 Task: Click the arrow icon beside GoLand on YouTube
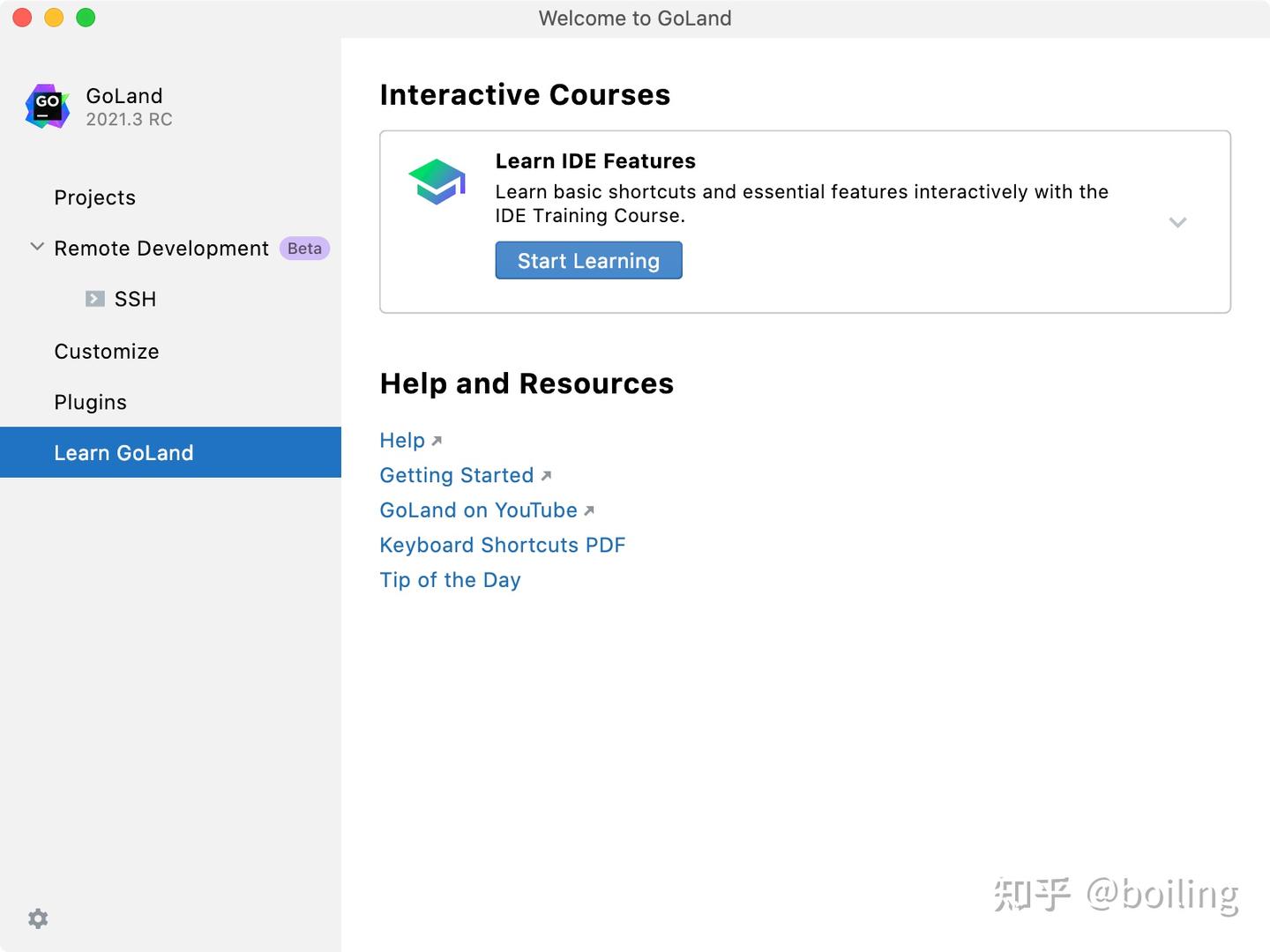click(589, 510)
